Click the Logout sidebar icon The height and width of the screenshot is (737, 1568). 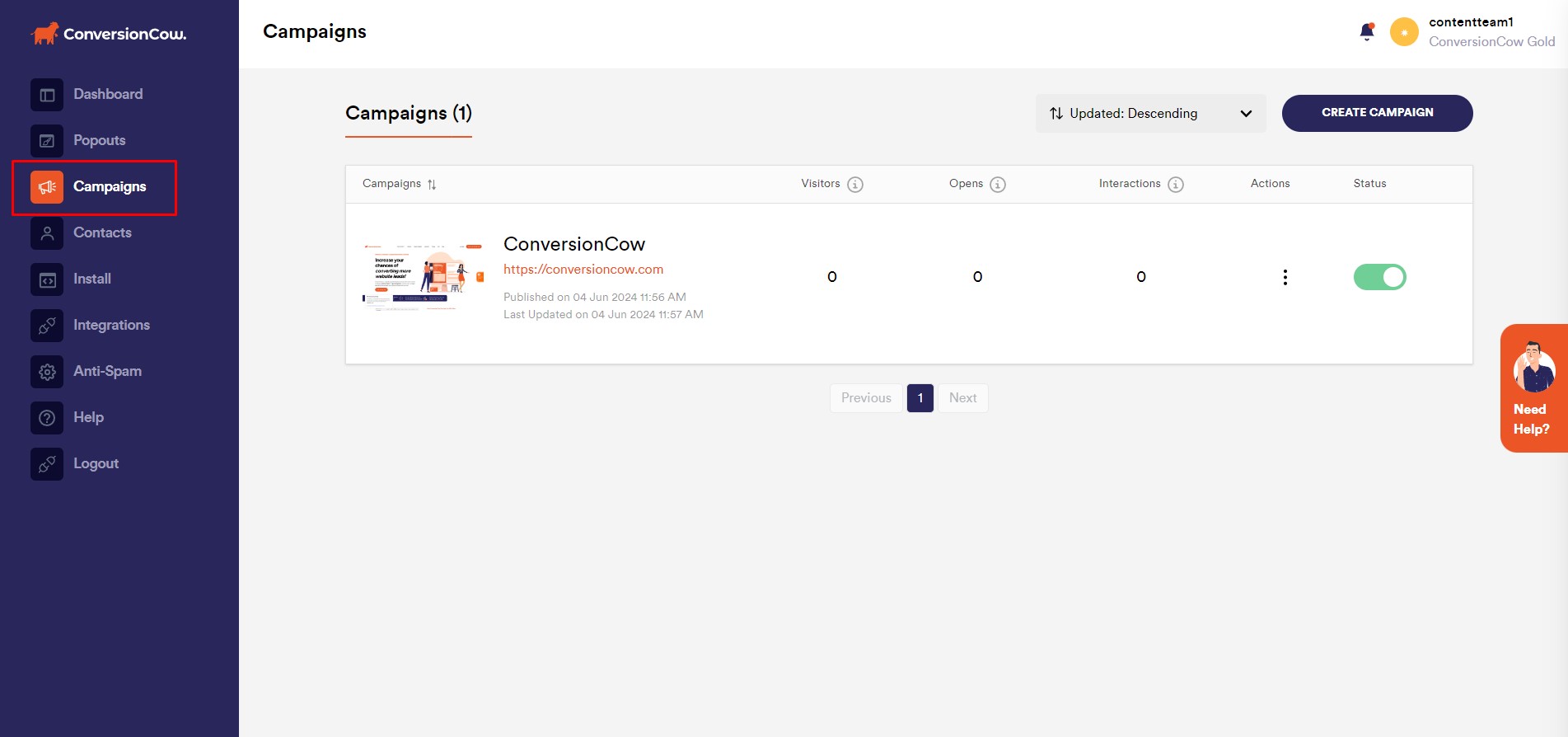tap(47, 464)
